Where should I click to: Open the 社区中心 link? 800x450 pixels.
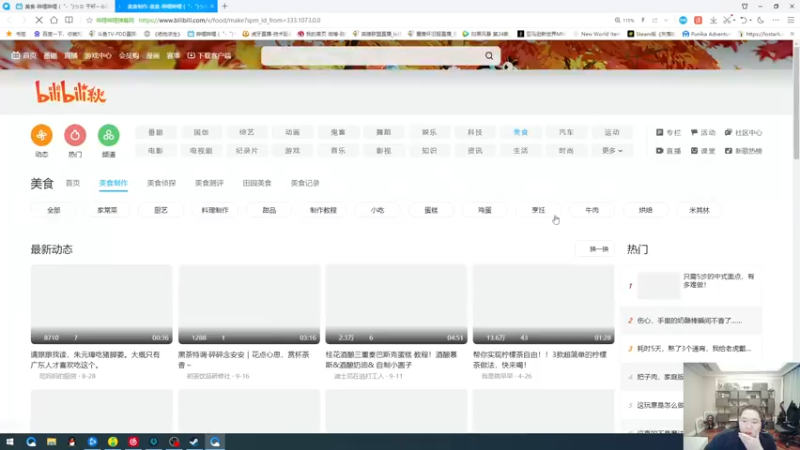click(x=743, y=132)
